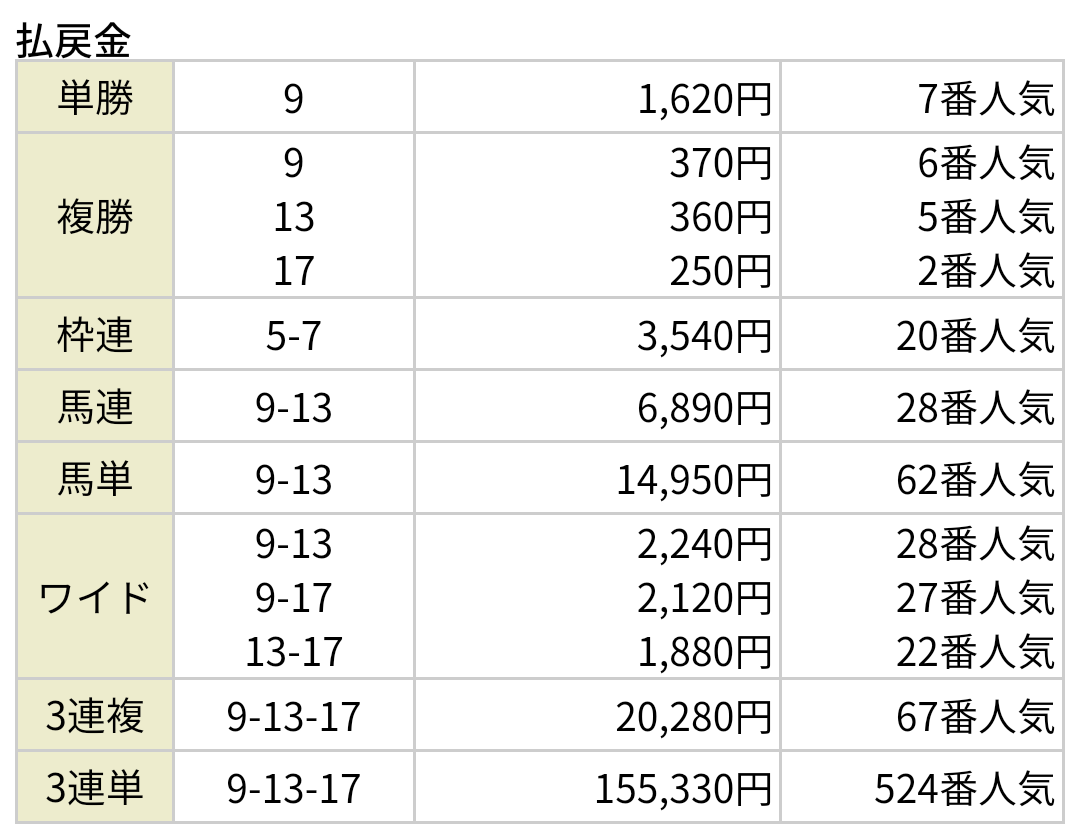Image resolution: width=1080 pixels, height=828 pixels.
Task: Select the 複勝 row header cell
Action: (x=95, y=216)
